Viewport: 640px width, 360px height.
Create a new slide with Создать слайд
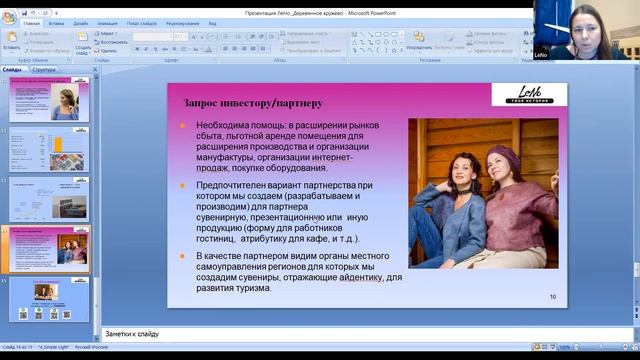[83, 43]
